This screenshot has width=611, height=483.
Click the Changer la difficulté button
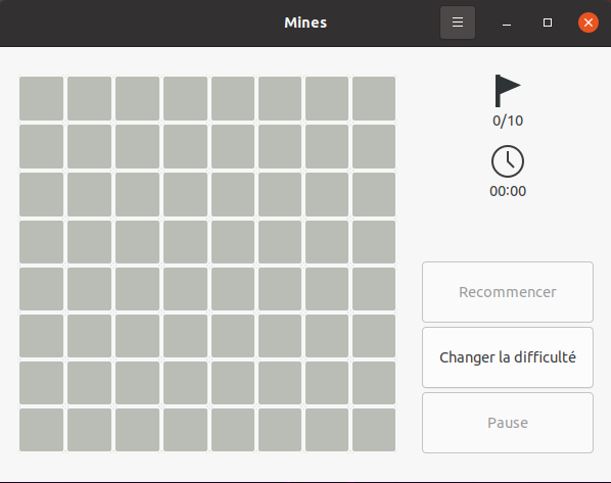click(507, 357)
